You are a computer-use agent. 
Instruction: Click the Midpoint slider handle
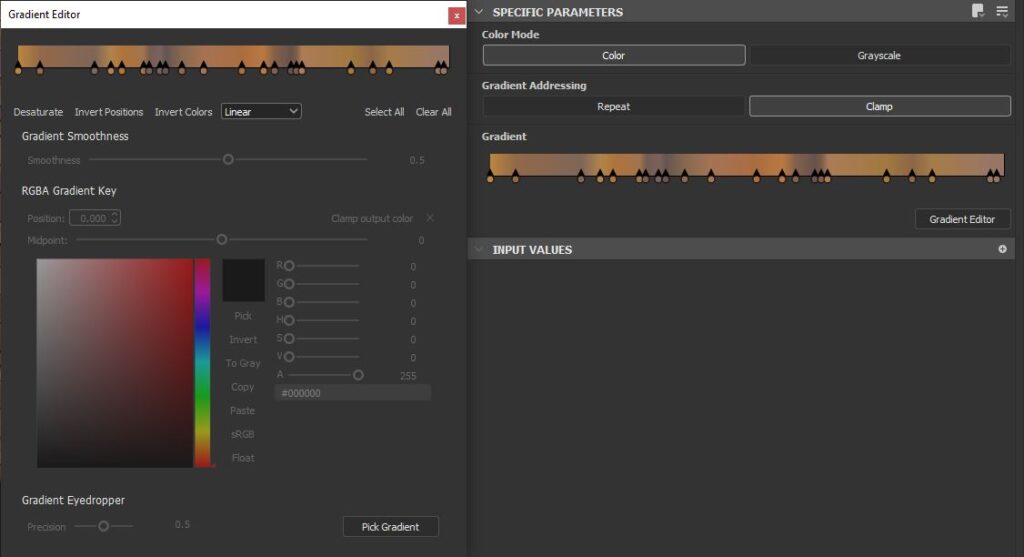point(222,240)
